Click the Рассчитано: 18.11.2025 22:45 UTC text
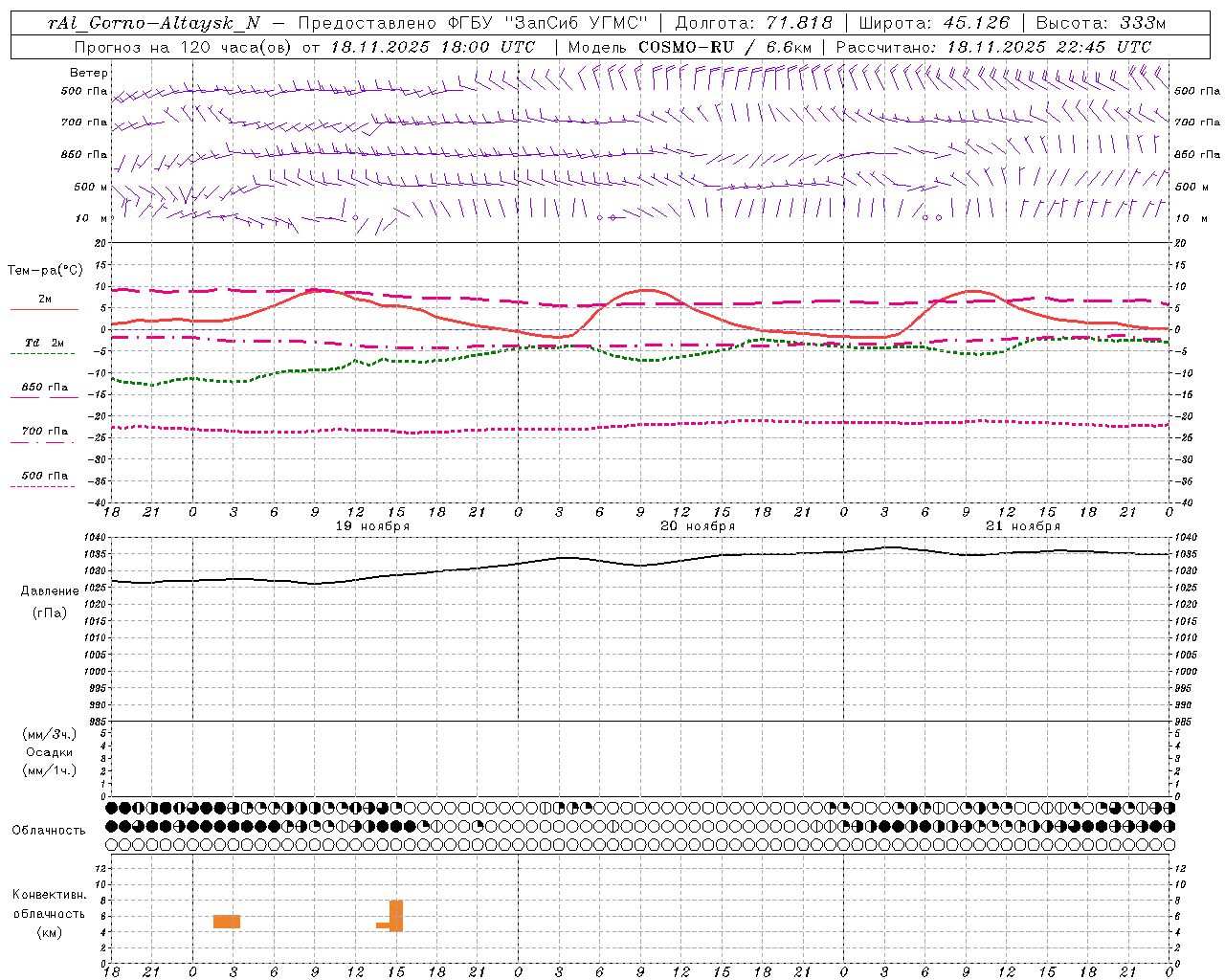The height and width of the screenshot is (980, 1225). [993, 47]
